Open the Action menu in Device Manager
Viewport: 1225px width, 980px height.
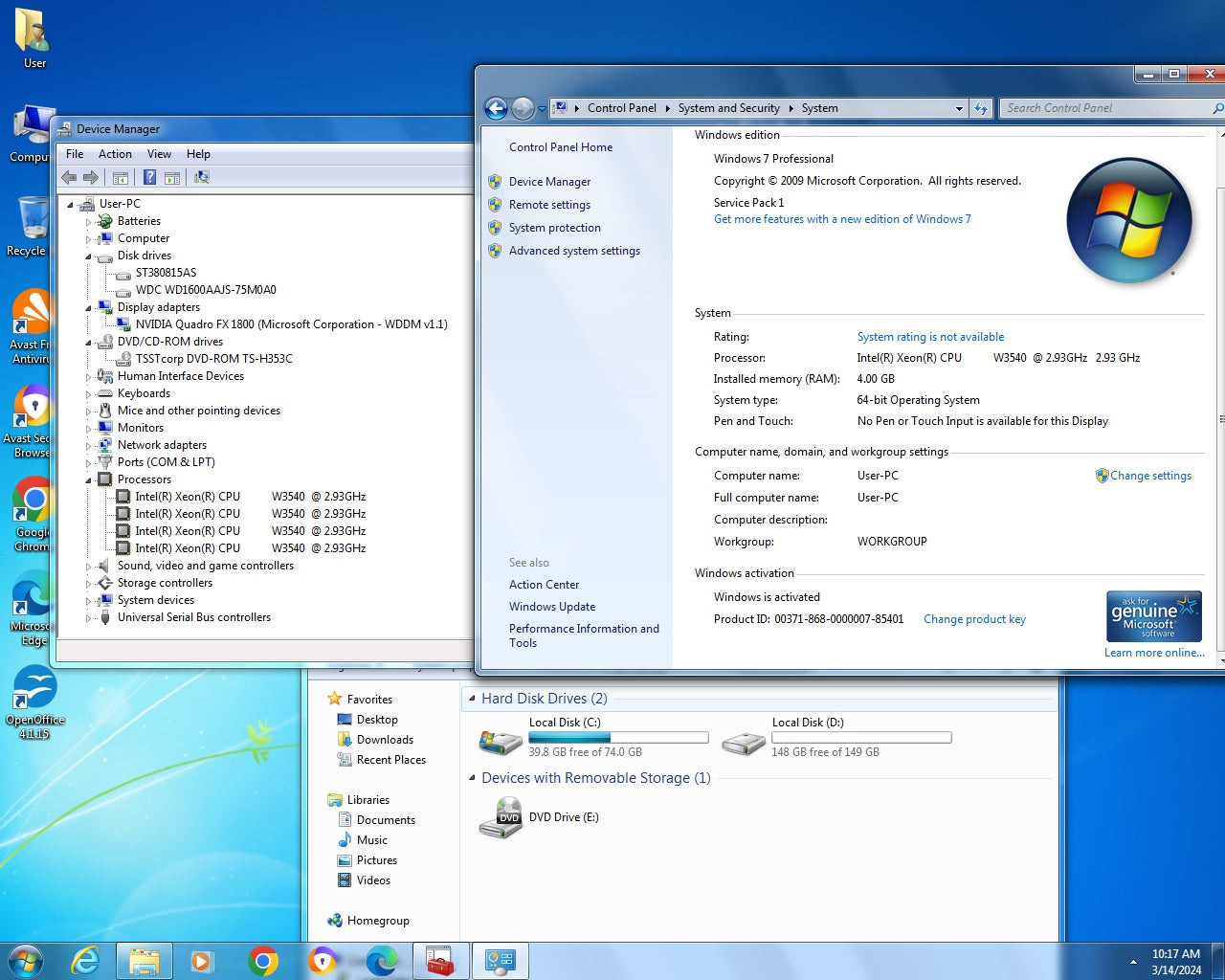115,154
